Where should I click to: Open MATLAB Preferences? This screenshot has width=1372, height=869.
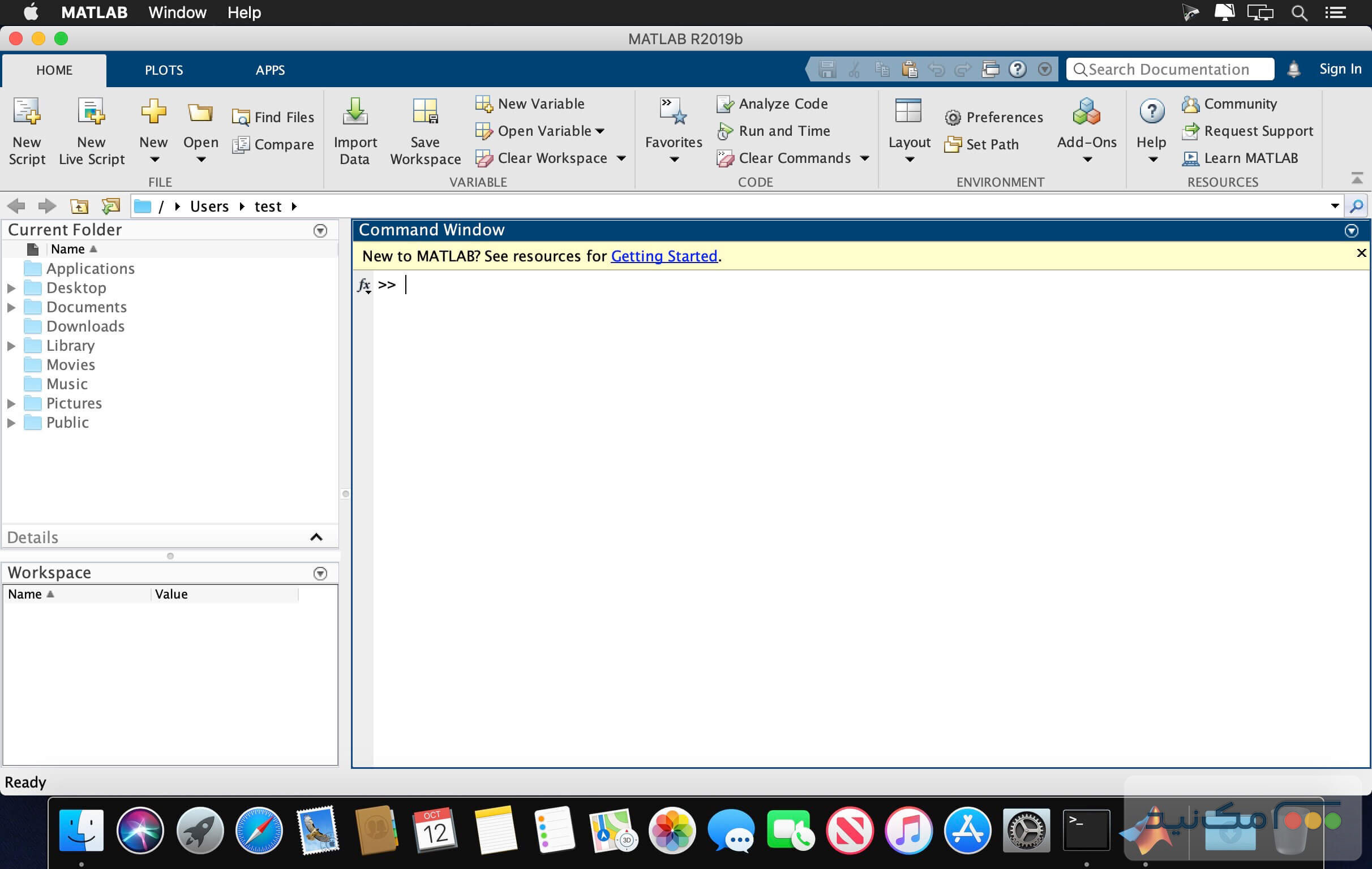(x=994, y=117)
